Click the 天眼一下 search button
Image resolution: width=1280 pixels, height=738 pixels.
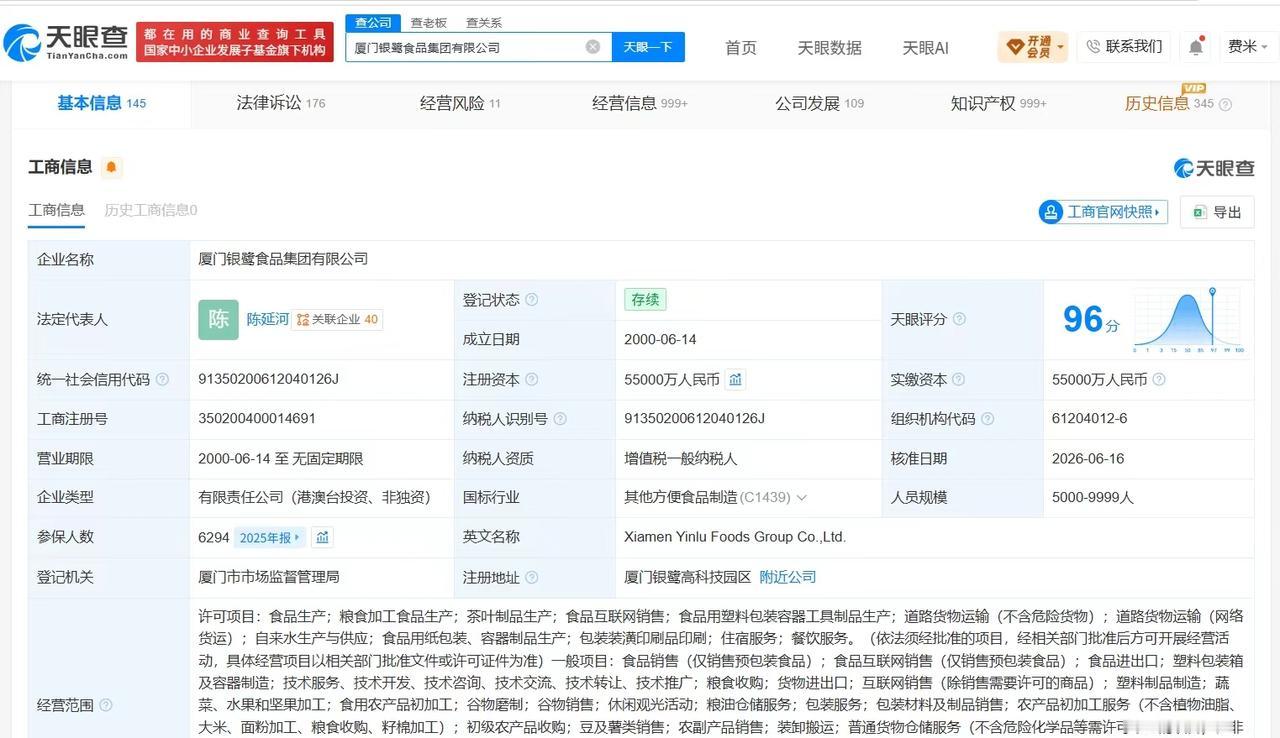click(x=648, y=47)
